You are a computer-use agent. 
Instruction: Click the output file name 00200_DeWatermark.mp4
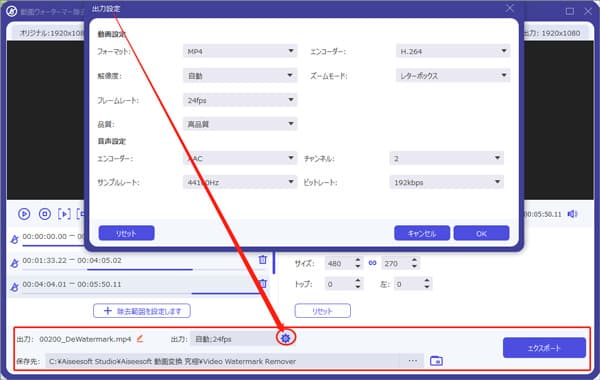85,339
